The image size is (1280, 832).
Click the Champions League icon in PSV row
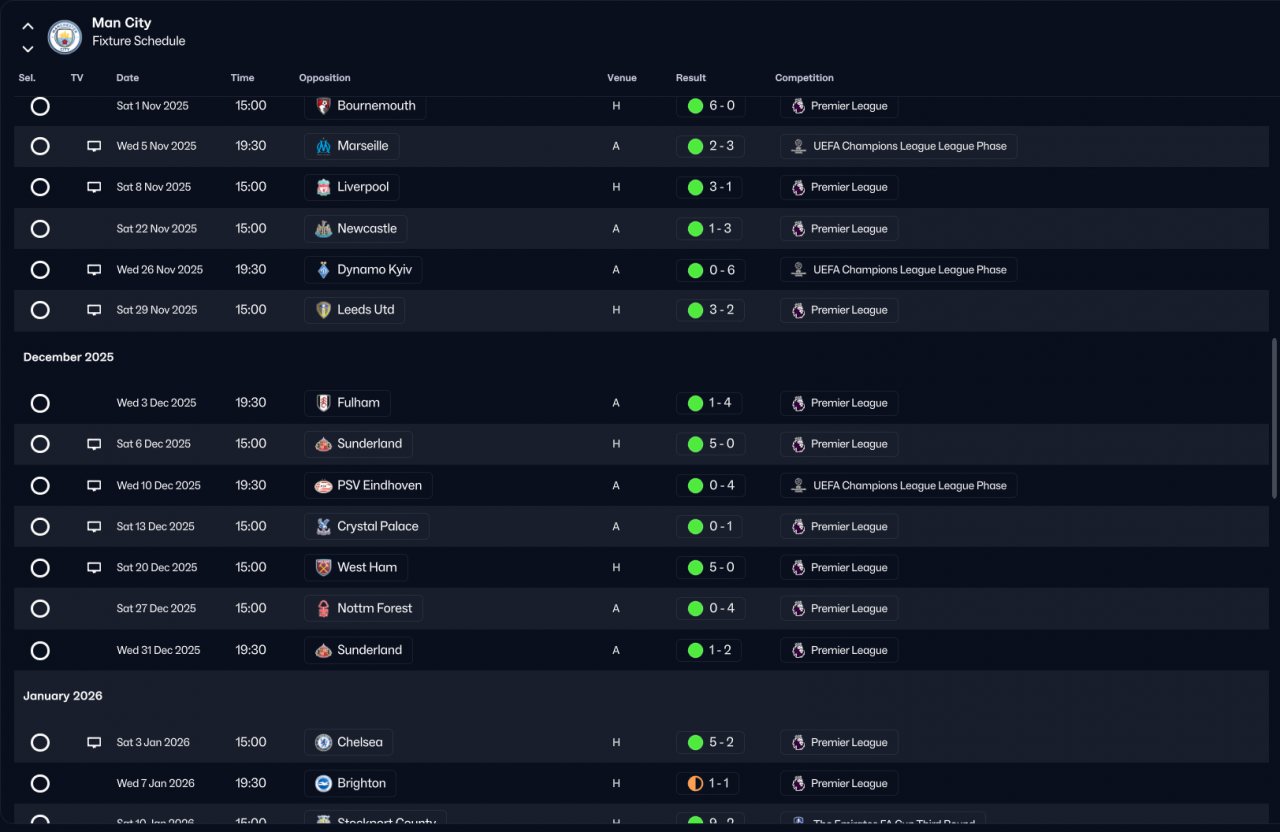click(x=798, y=486)
